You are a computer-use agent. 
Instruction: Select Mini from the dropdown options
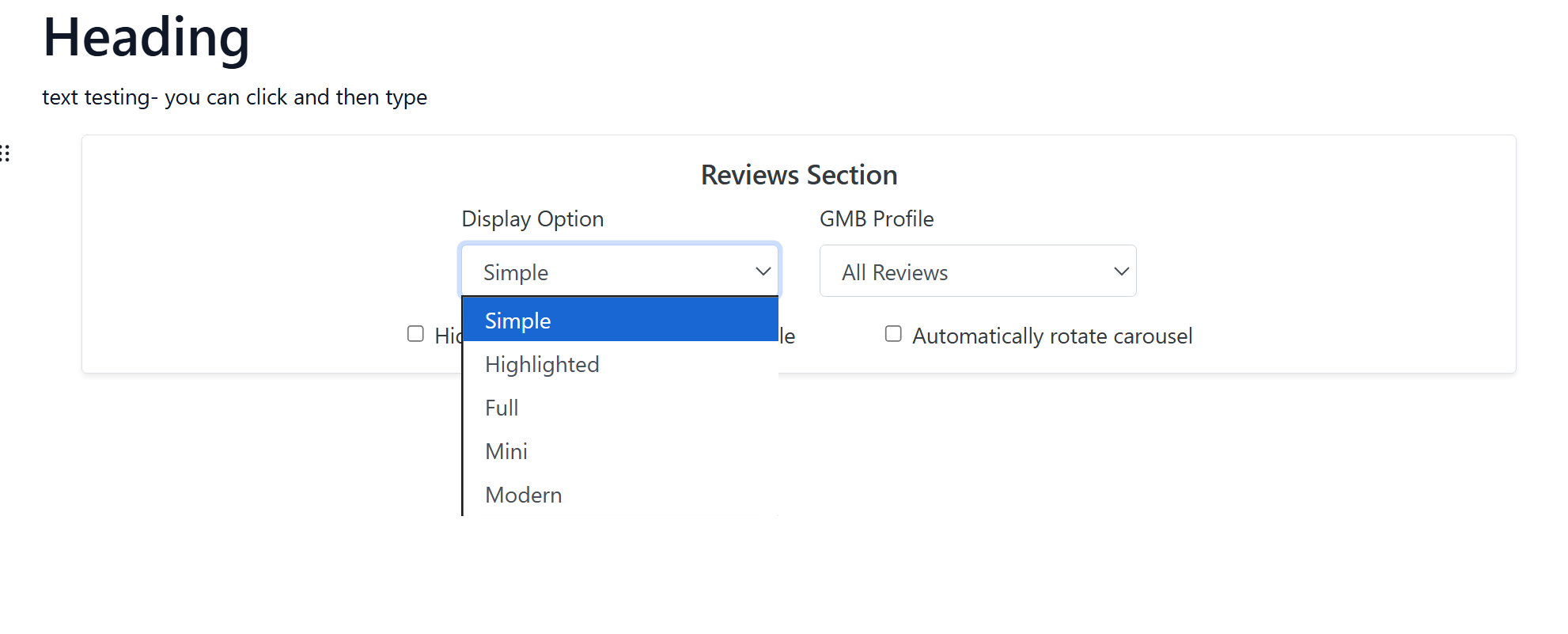point(506,451)
